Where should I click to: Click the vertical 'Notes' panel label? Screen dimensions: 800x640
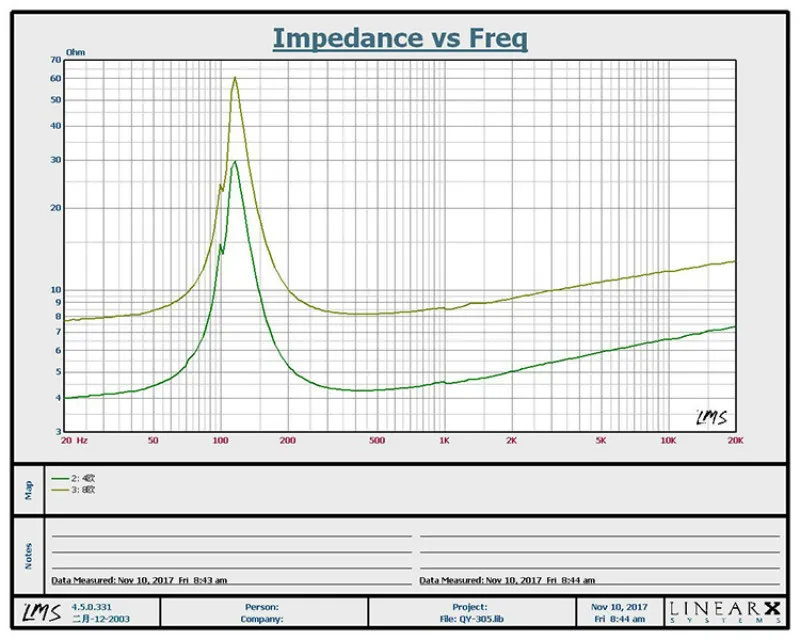click(x=29, y=556)
